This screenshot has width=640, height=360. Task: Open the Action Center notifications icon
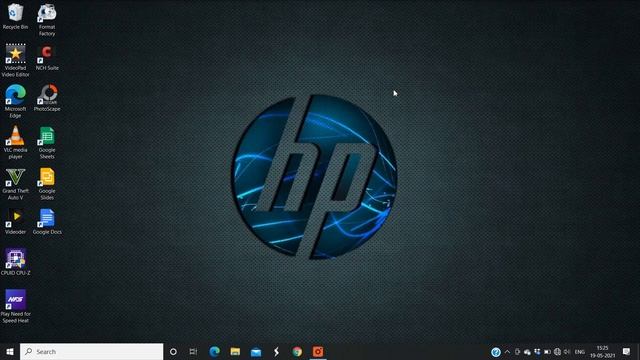(x=627, y=351)
